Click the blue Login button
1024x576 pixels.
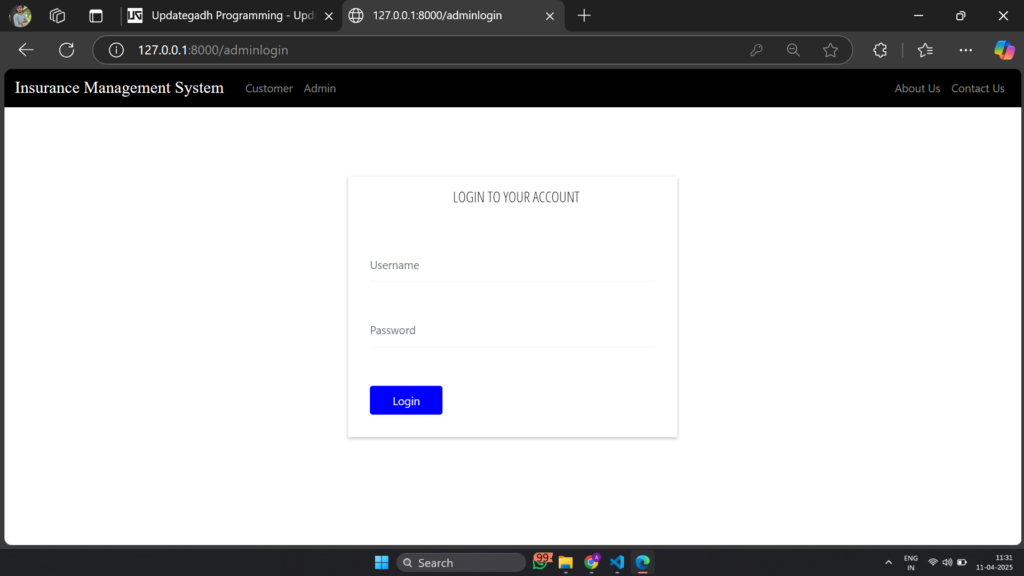pyautogui.click(x=406, y=400)
